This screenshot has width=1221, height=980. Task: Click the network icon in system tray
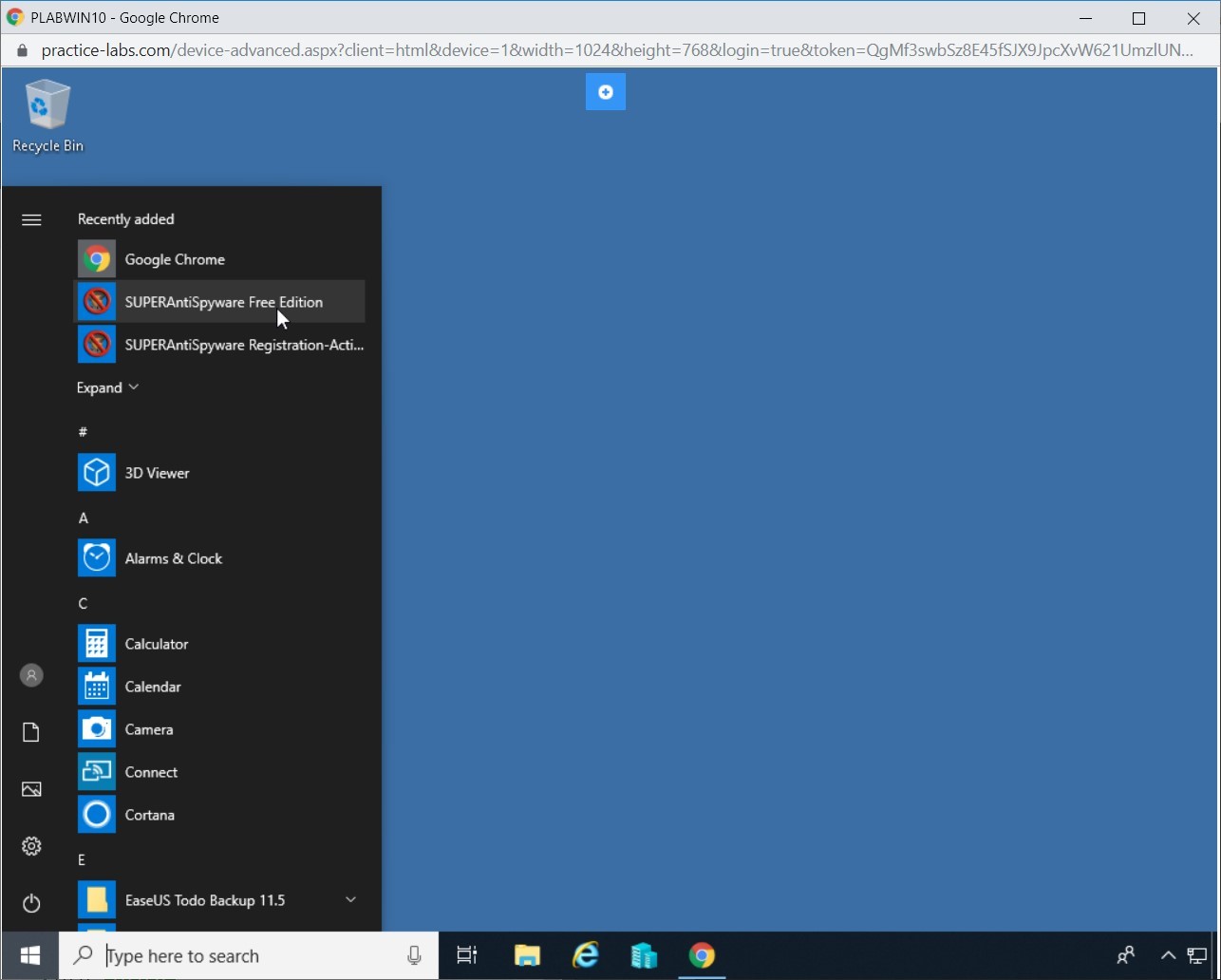tap(1198, 955)
